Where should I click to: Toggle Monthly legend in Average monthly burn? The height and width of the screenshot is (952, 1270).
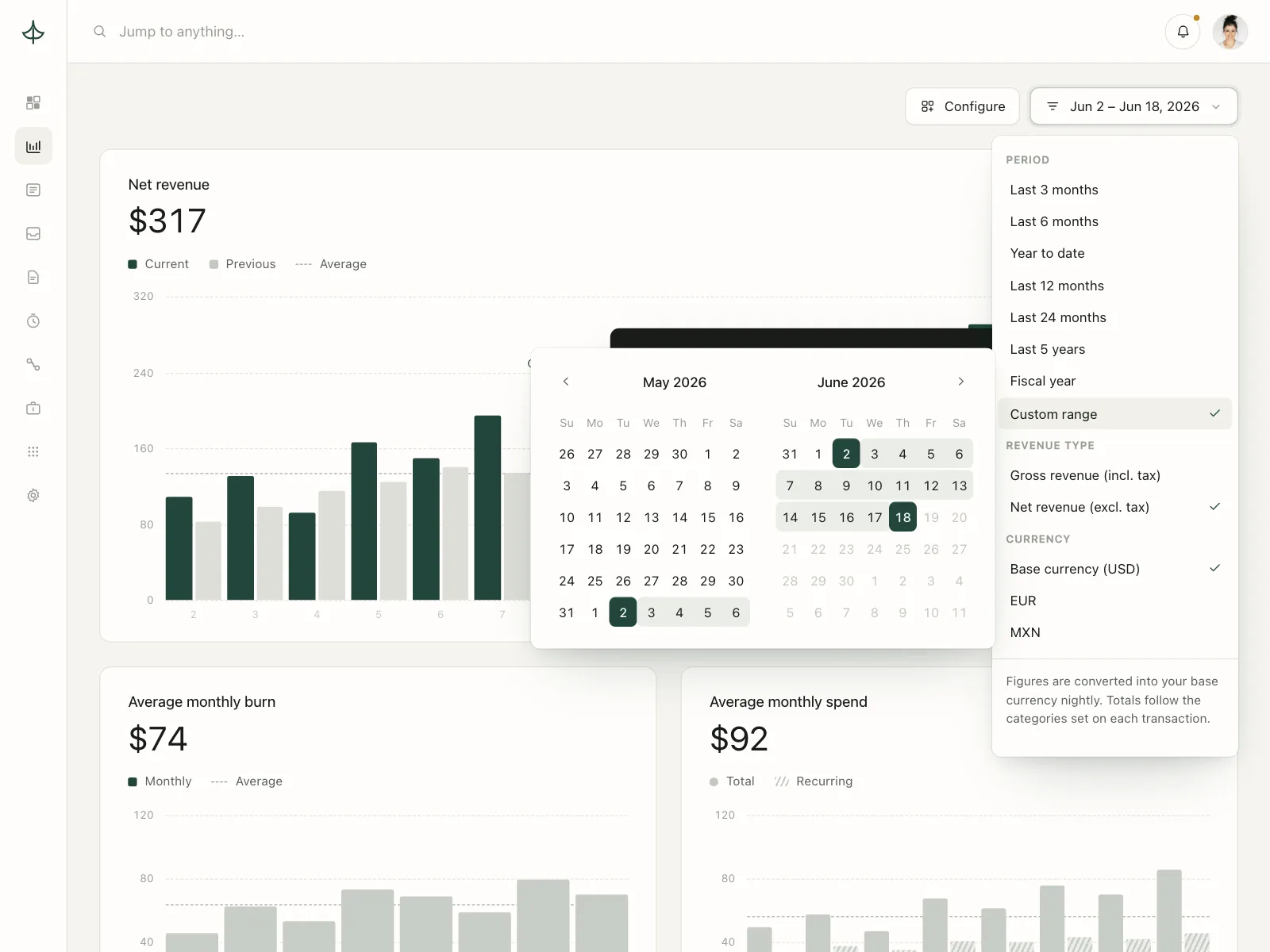(160, 781)
